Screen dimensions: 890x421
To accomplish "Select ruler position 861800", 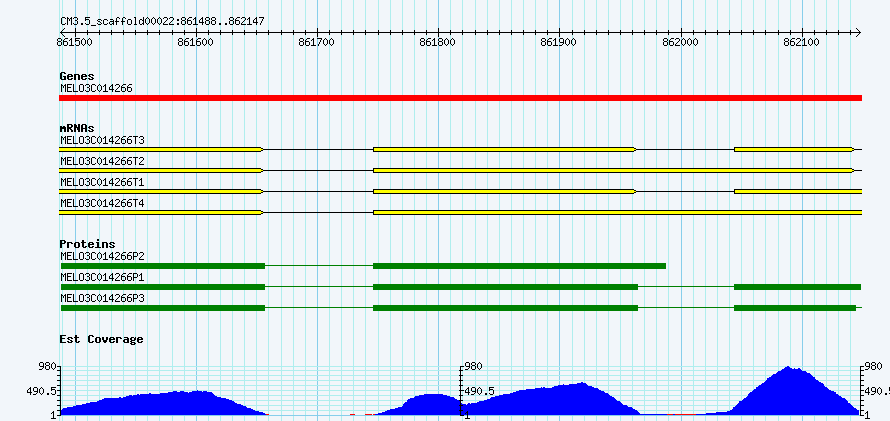I will coord(438,42).
